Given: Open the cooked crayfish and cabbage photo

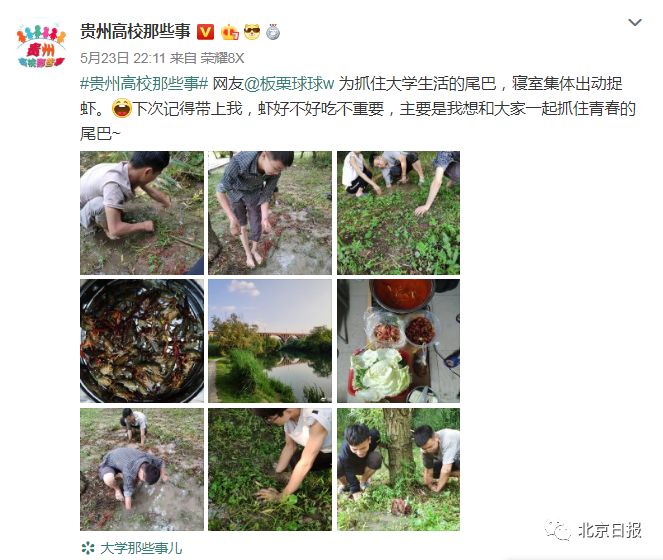Looking at the screenshot, I should pyautogui.click(x=398, y=341).
